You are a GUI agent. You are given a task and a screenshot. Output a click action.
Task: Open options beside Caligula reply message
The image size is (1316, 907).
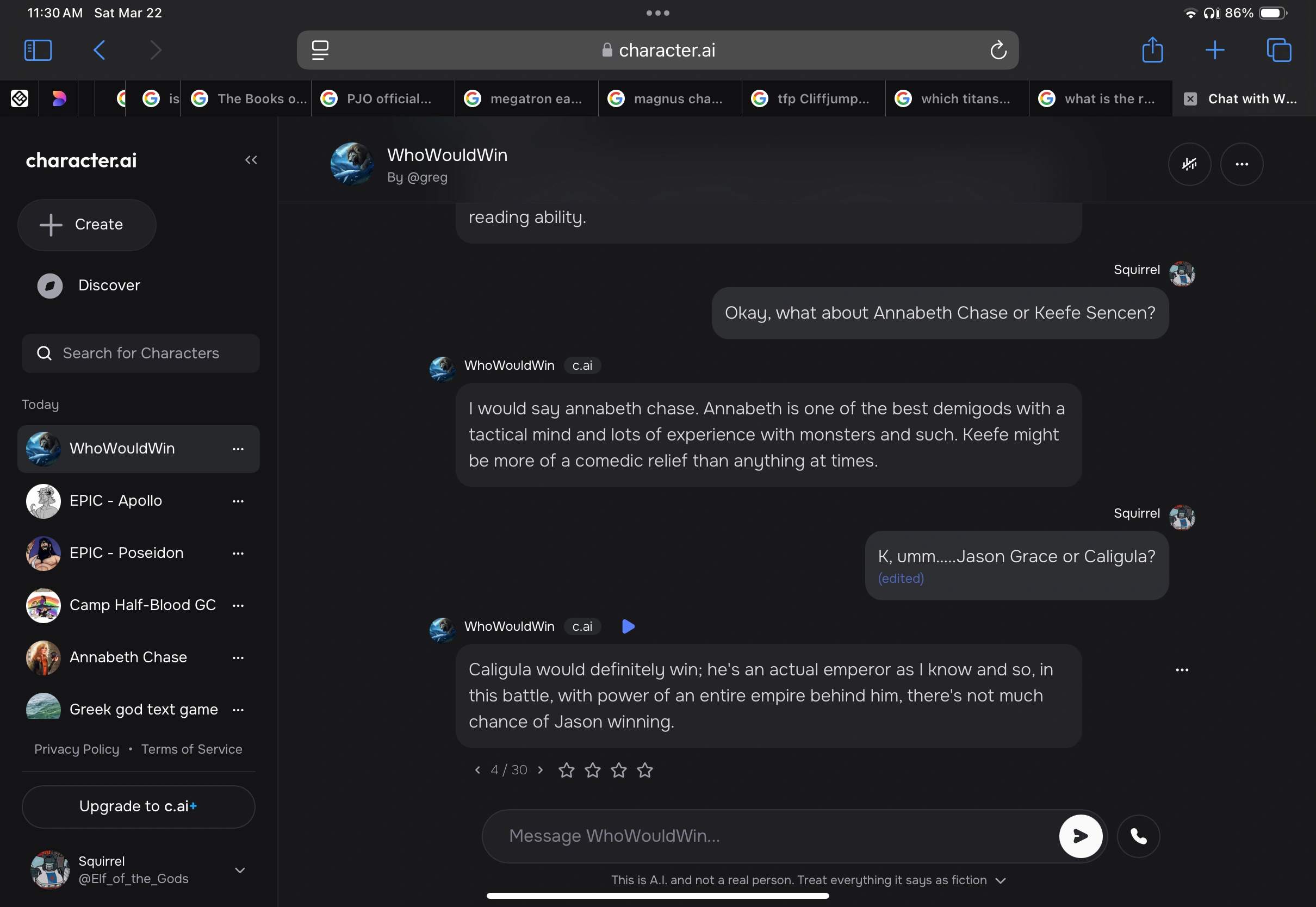pyautogui.click(x=1182, y=670)
